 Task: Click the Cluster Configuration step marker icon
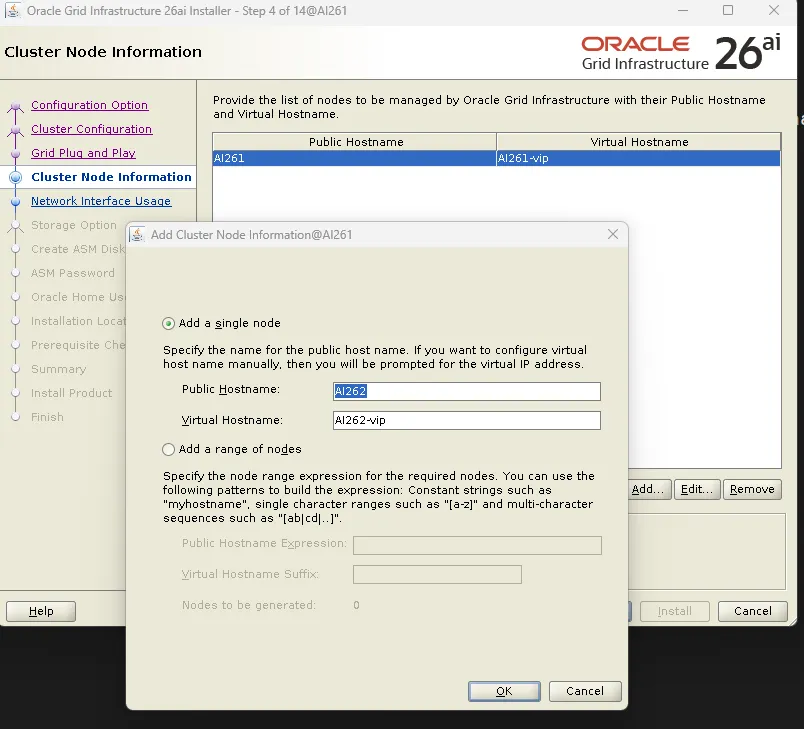15,130
